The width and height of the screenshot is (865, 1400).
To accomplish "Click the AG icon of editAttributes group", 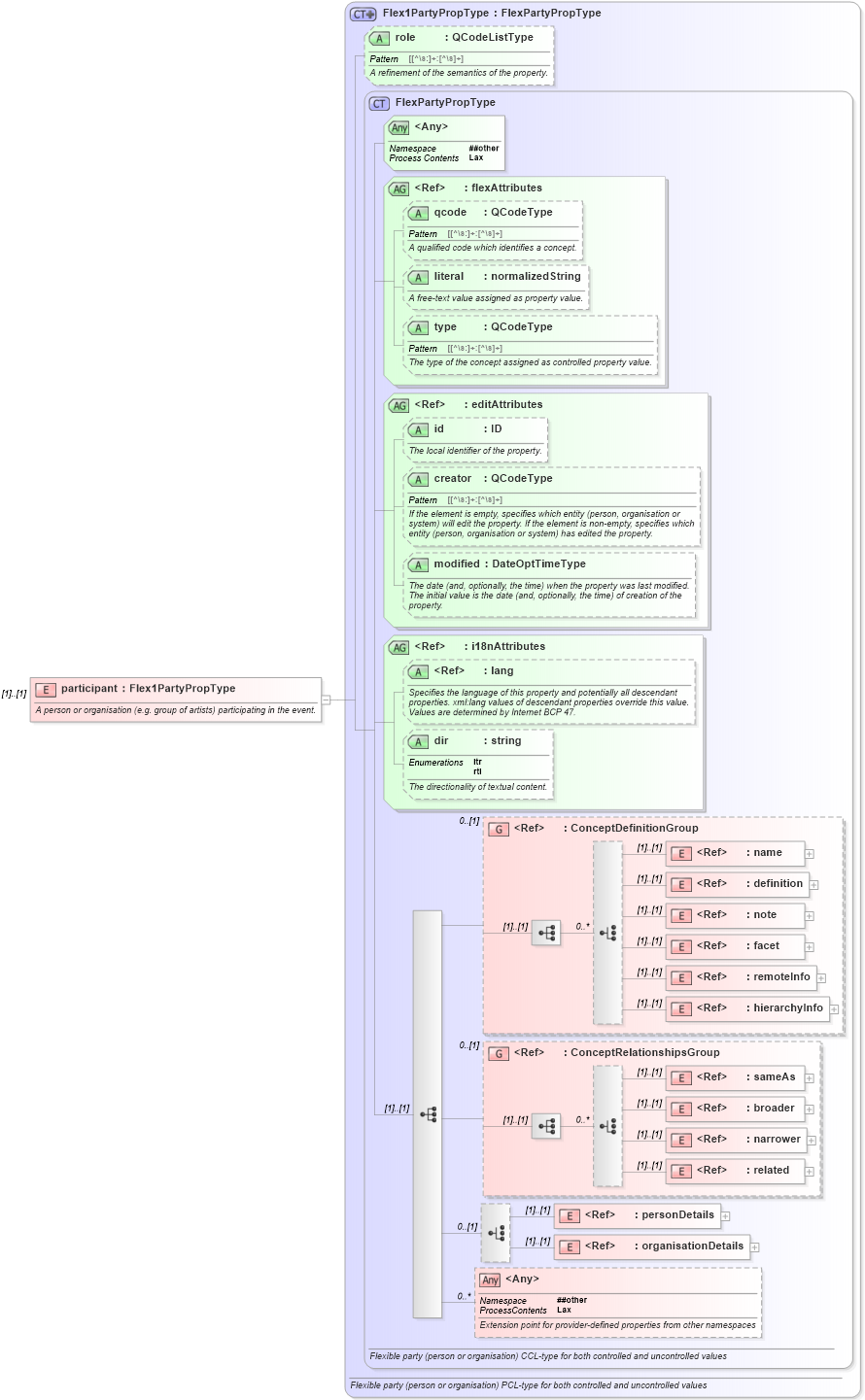I will click(399, 406).
